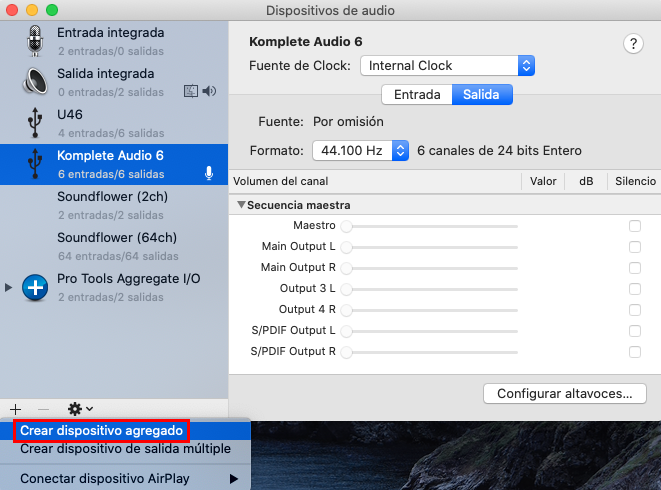Viewport: 661px width, 490px height.
Task: Click the '6 canales de 24 bits Entero' text
Action: coord(499,151)
